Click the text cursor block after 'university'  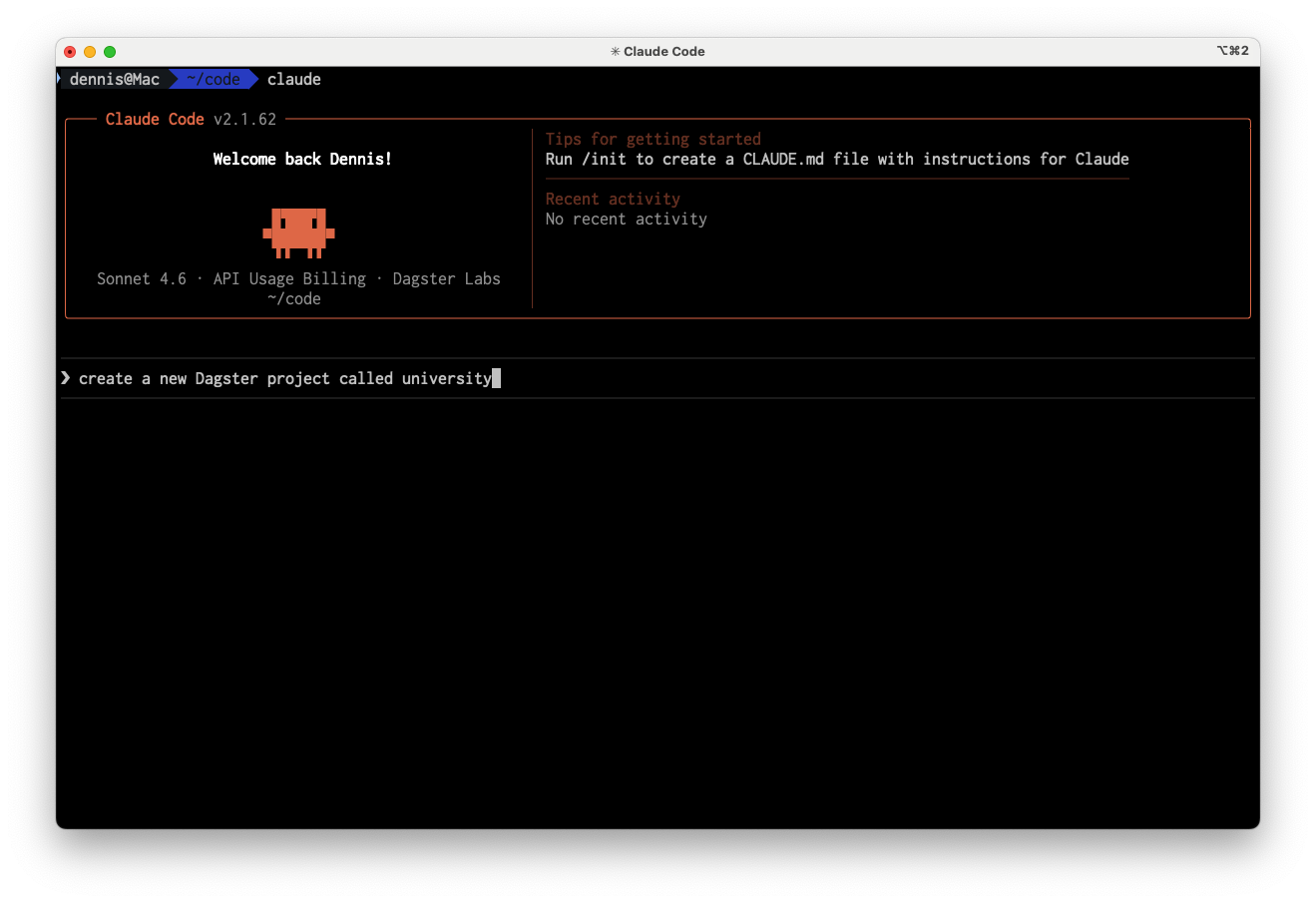tap(496, 378)
